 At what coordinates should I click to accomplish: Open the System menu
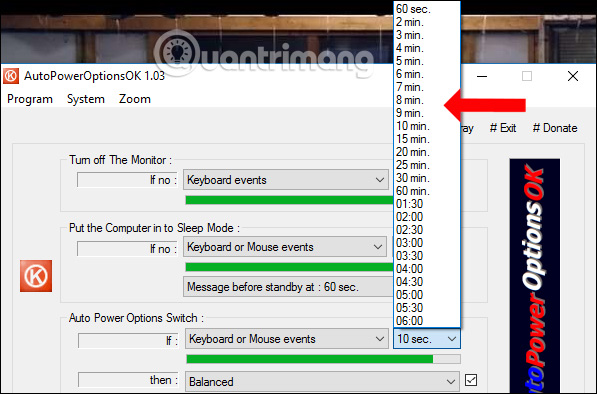(86, 99)
